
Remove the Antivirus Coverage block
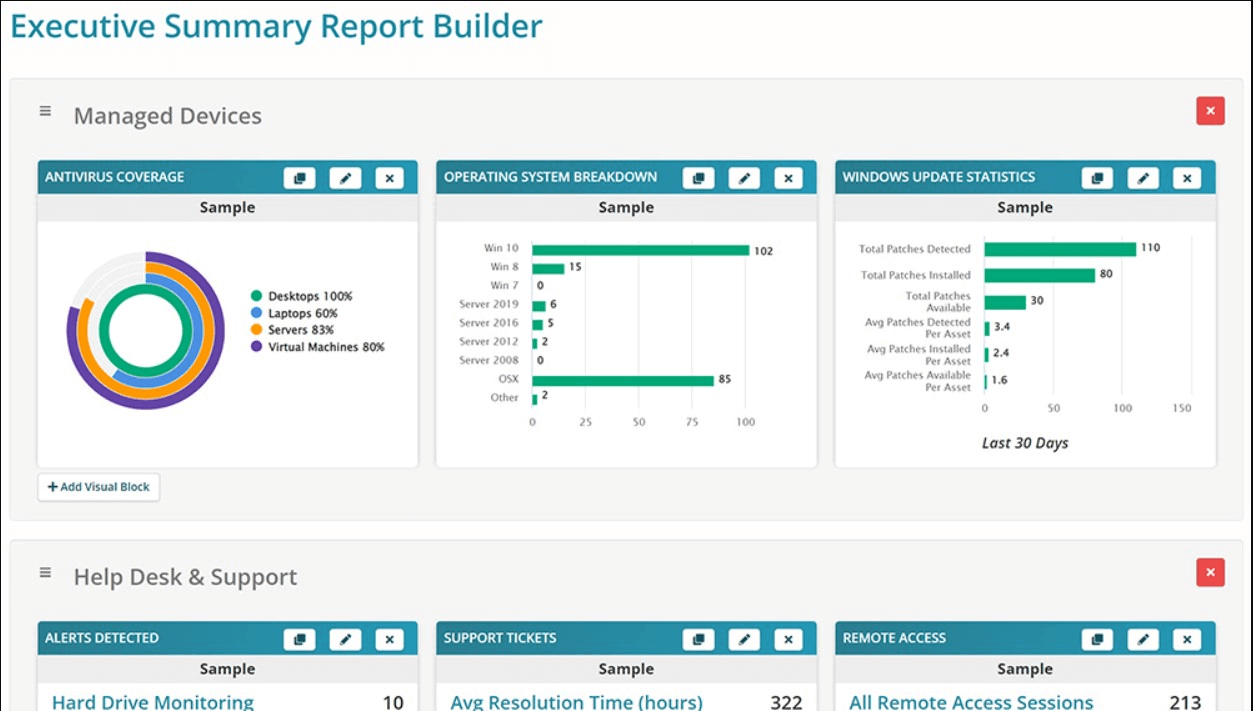tap(390, 178)
